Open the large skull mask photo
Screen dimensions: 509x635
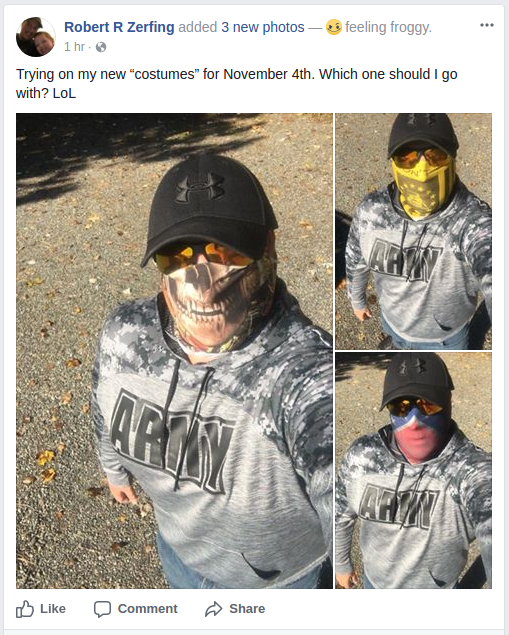click(175, 351)
